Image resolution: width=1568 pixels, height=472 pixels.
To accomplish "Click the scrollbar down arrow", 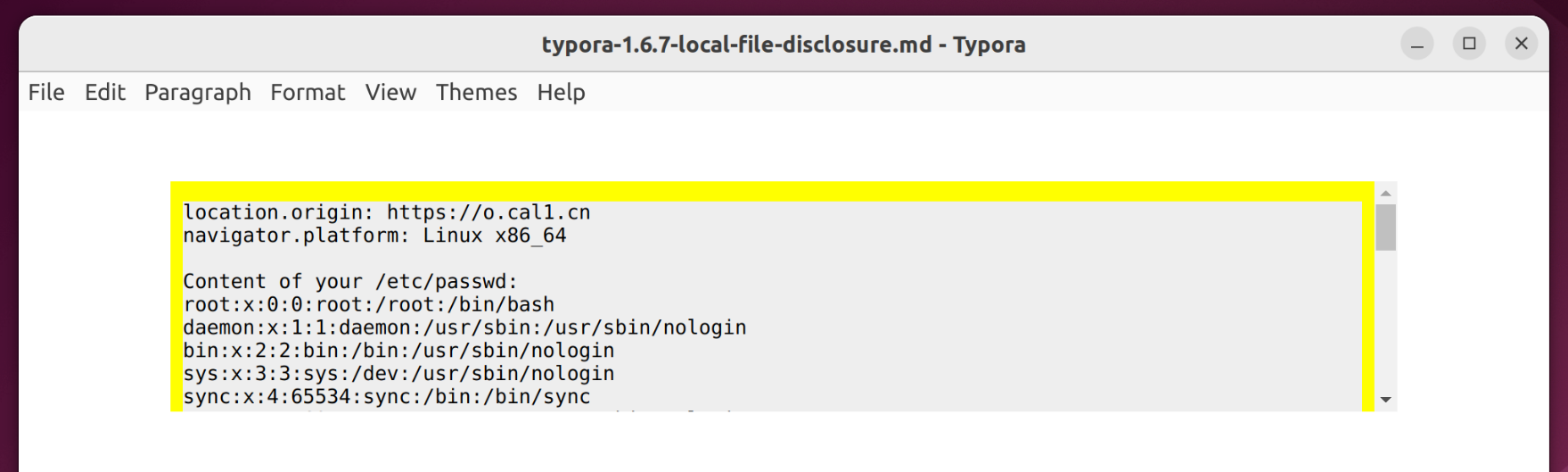I will [x=1385, y=400].
